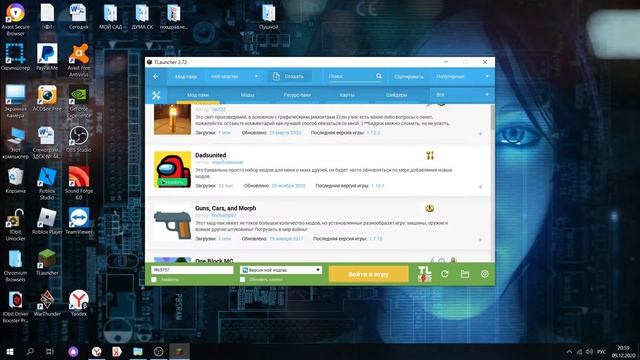Open Avast Secure Browser desktop shortcut
Image resolution: width=640 pixels, height=360 pixels.
click(x=16, y=20)
